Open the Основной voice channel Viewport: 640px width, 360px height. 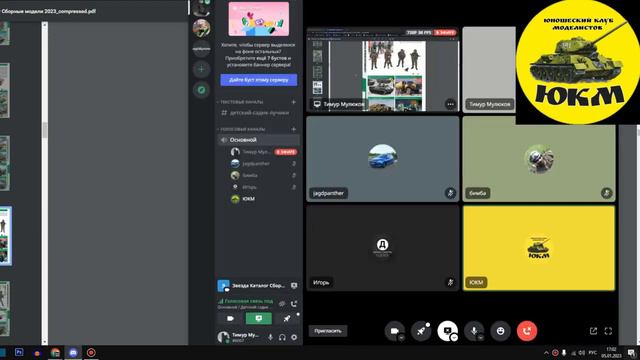coord(258,140)
